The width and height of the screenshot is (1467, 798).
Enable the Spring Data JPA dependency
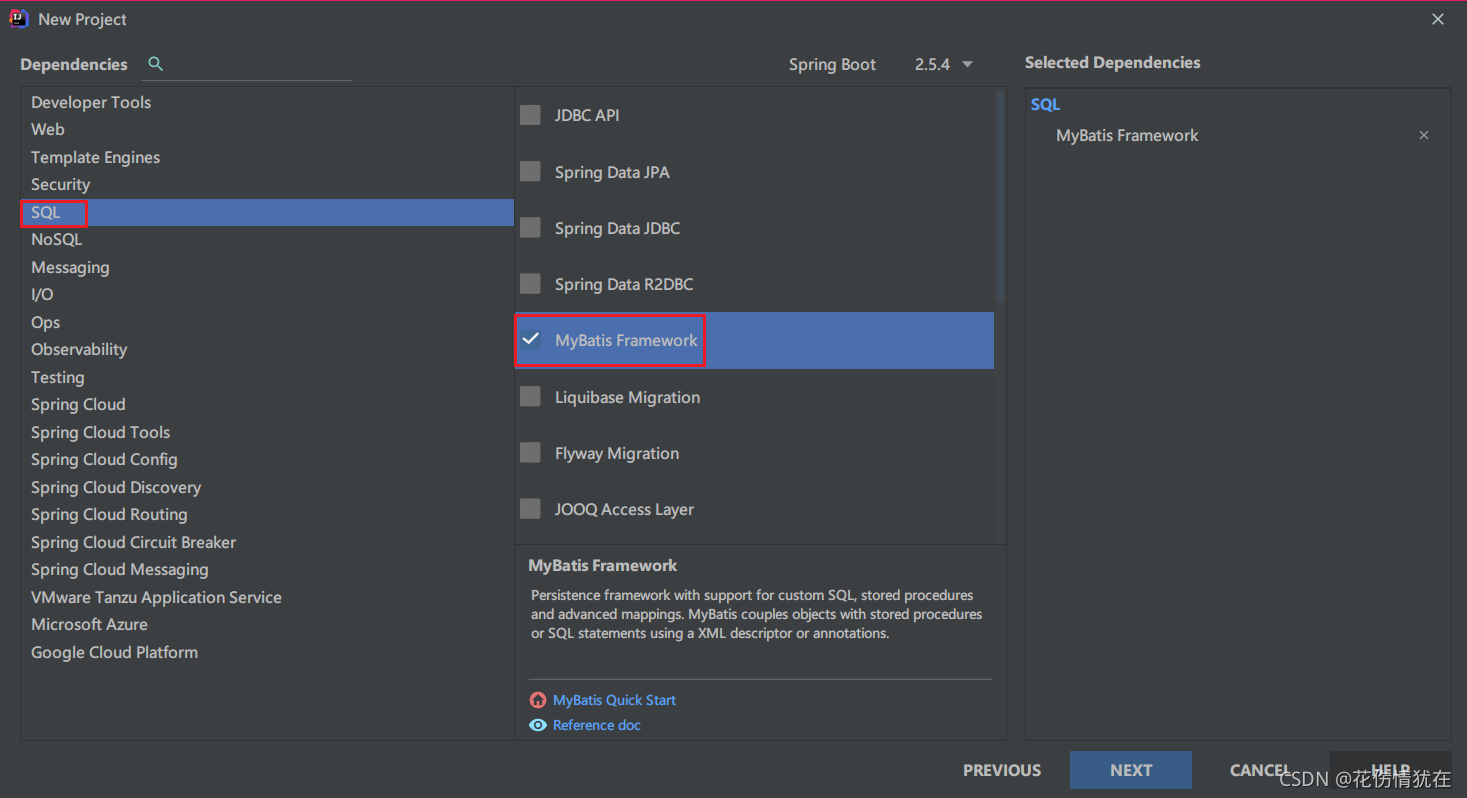point(530,172)
